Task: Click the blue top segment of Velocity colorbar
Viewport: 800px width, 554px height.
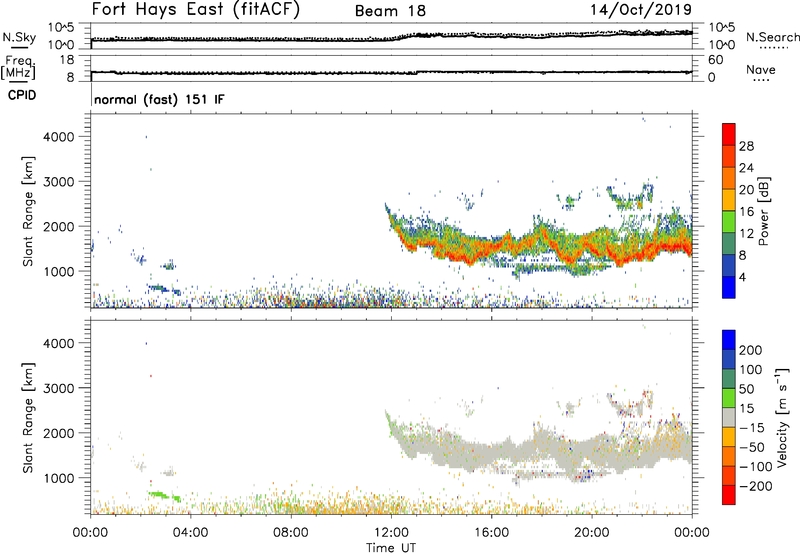Action: [x=729, y=340]
